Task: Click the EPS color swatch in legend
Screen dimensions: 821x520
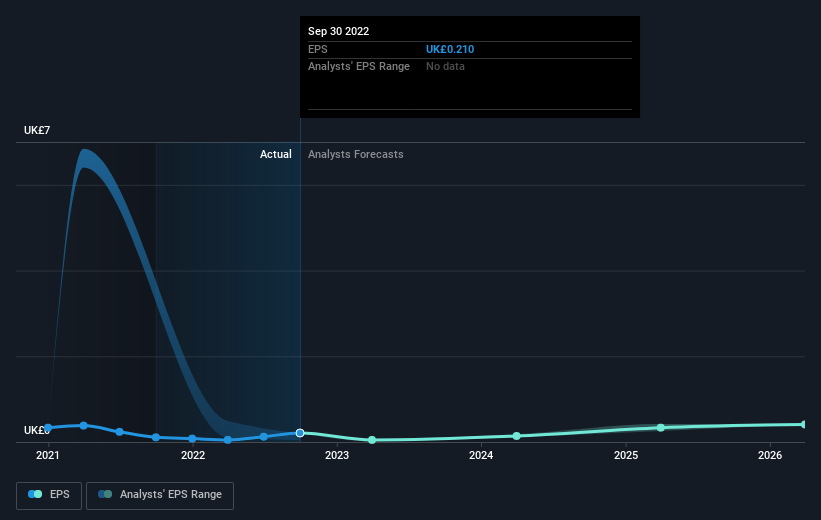Action: click(x=35, y=494)
